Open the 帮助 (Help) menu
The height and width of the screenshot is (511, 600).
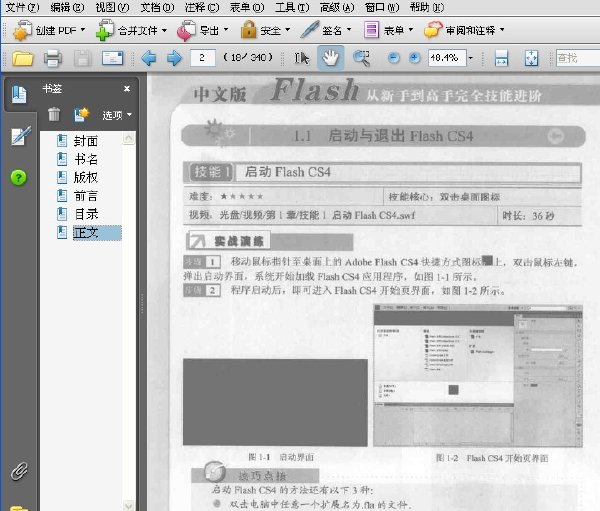click(x=427, y=7)
